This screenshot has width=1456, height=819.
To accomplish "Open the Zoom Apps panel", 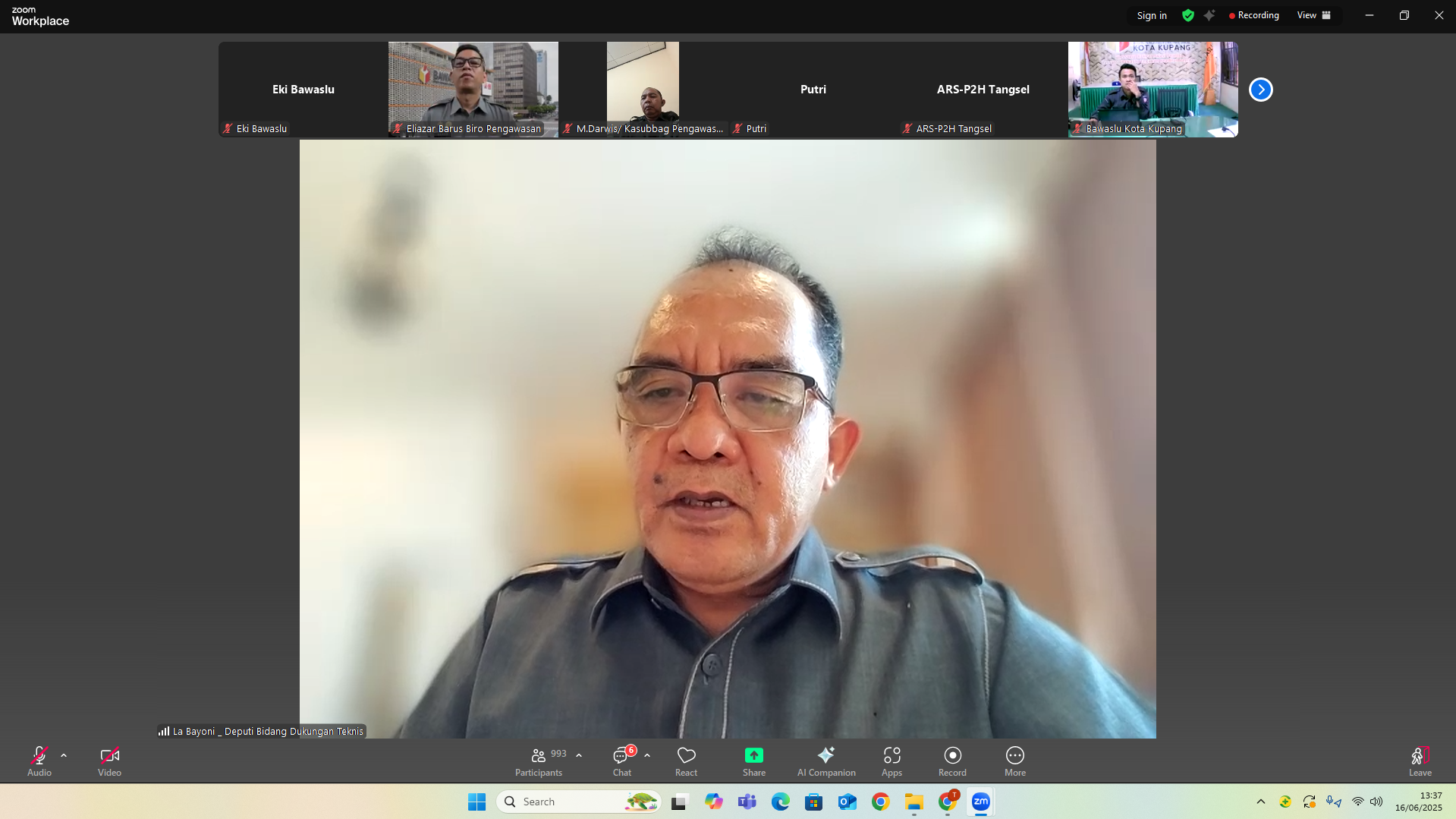I will click(x=892, y=761).
